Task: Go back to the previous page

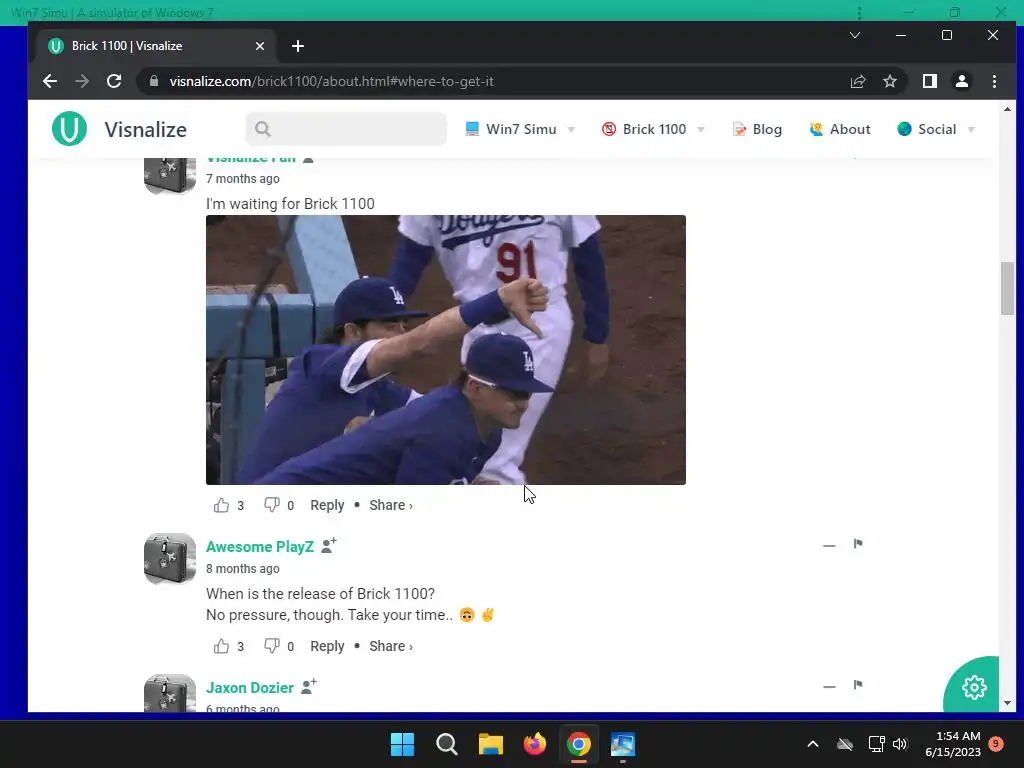Action: pos(50,81)
